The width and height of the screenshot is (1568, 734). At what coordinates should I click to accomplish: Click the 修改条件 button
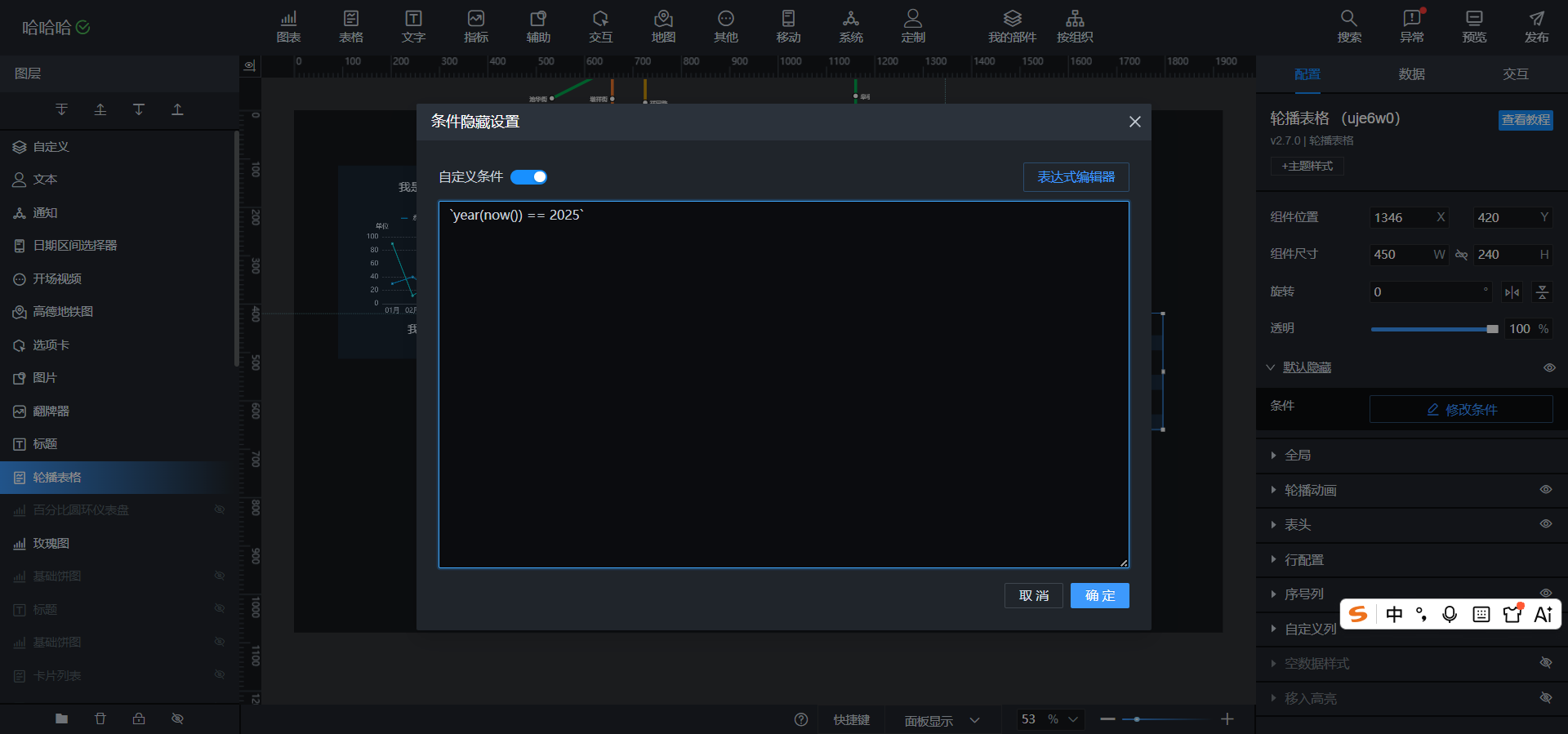tap(1461, 409)
